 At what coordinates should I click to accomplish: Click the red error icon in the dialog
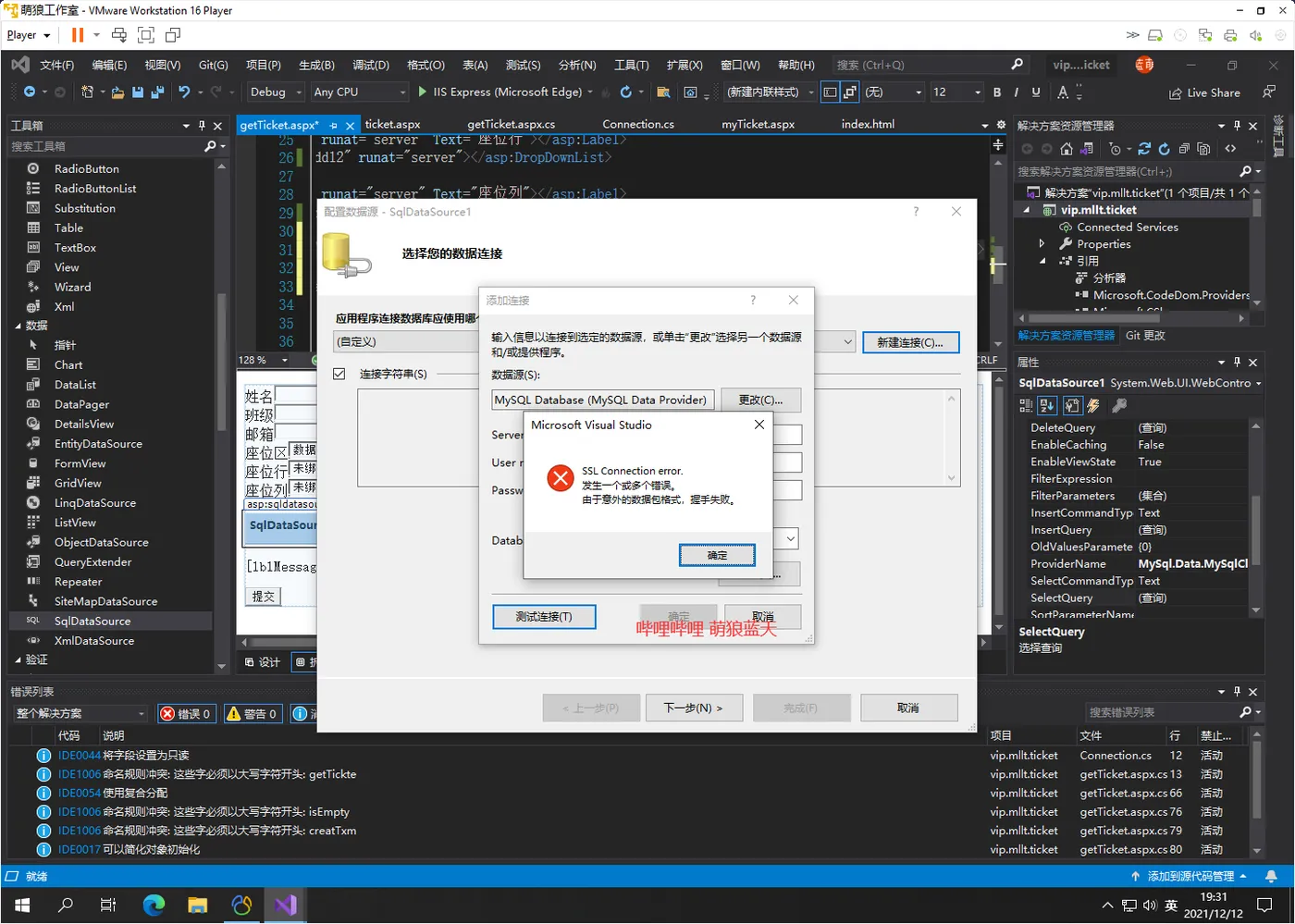pyautogui.click(x=561, y=478)
